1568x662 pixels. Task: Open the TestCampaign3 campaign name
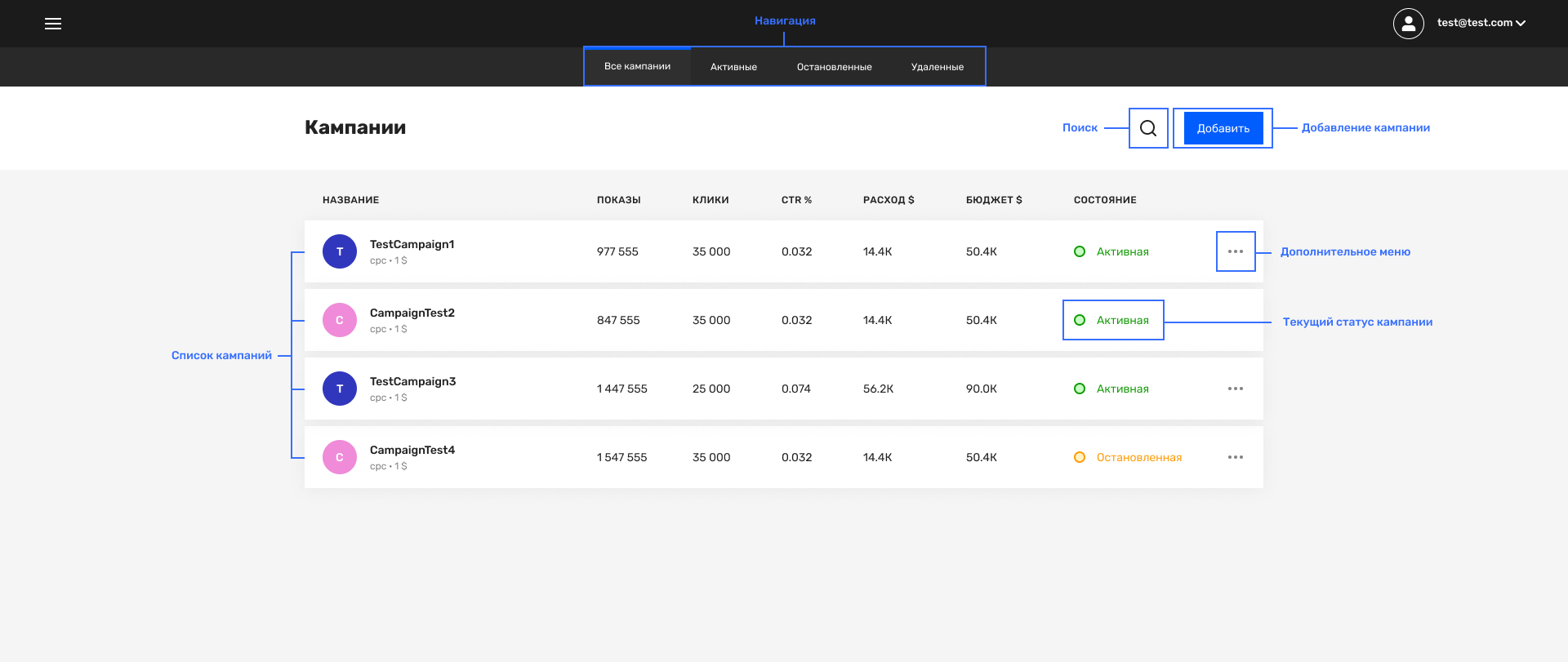point(413,381)
